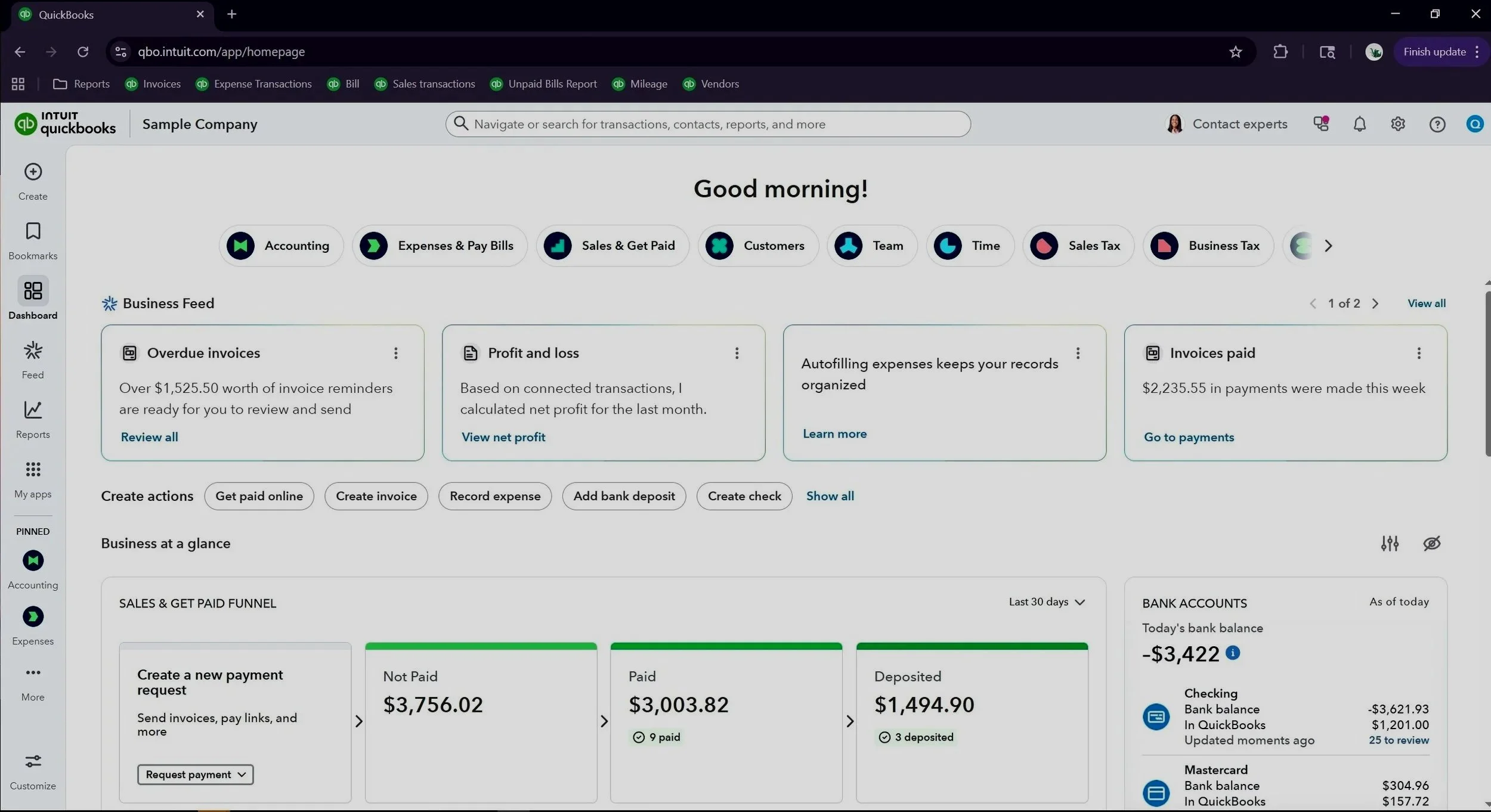
Task: Open the chat messages icon with red dot
Action: pos(1321,124)
